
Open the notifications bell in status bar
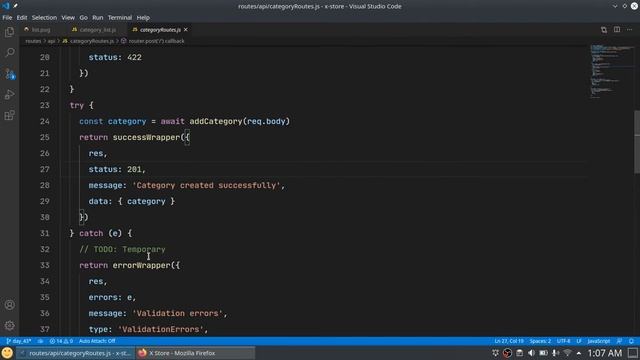(631, 341)
